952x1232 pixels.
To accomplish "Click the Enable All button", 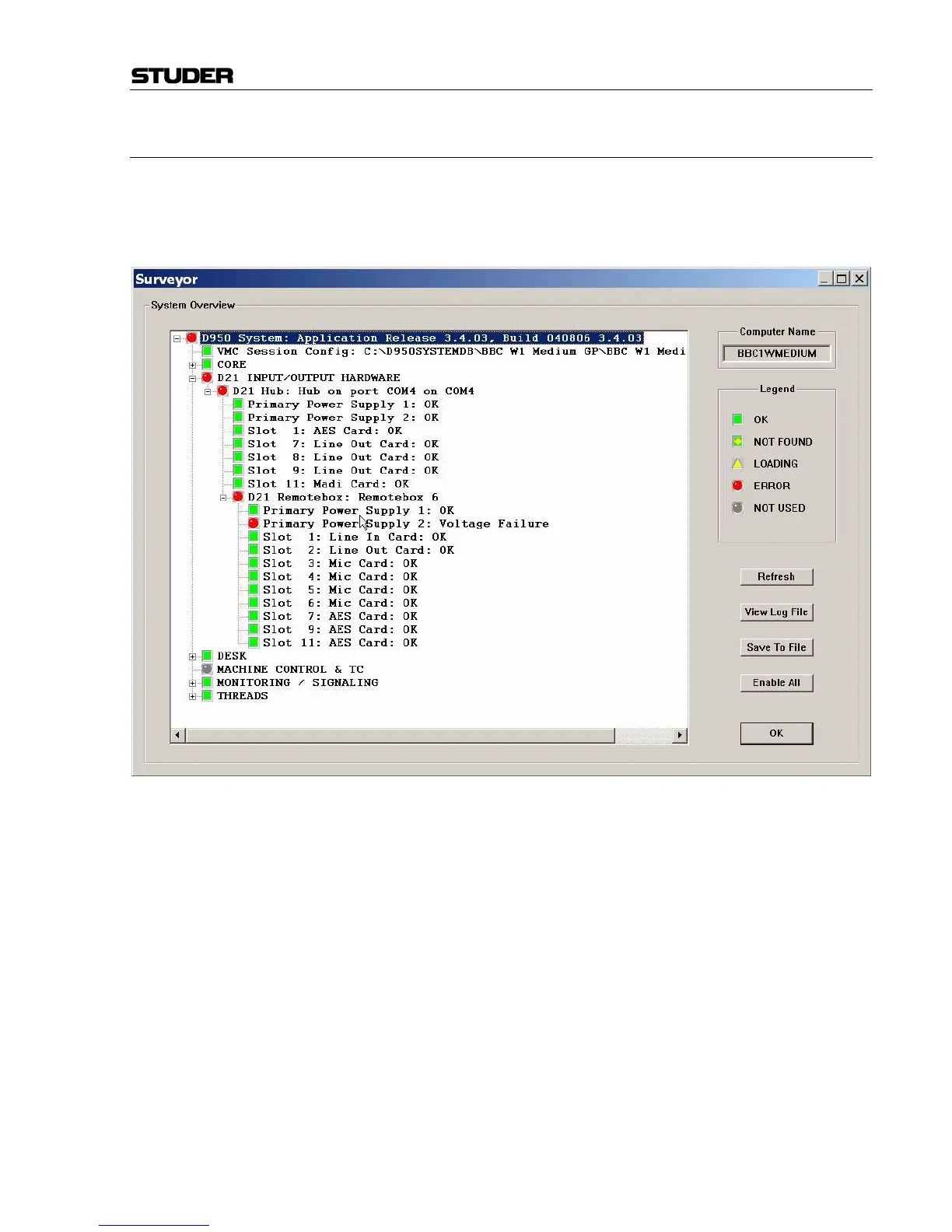I will 776,683.
